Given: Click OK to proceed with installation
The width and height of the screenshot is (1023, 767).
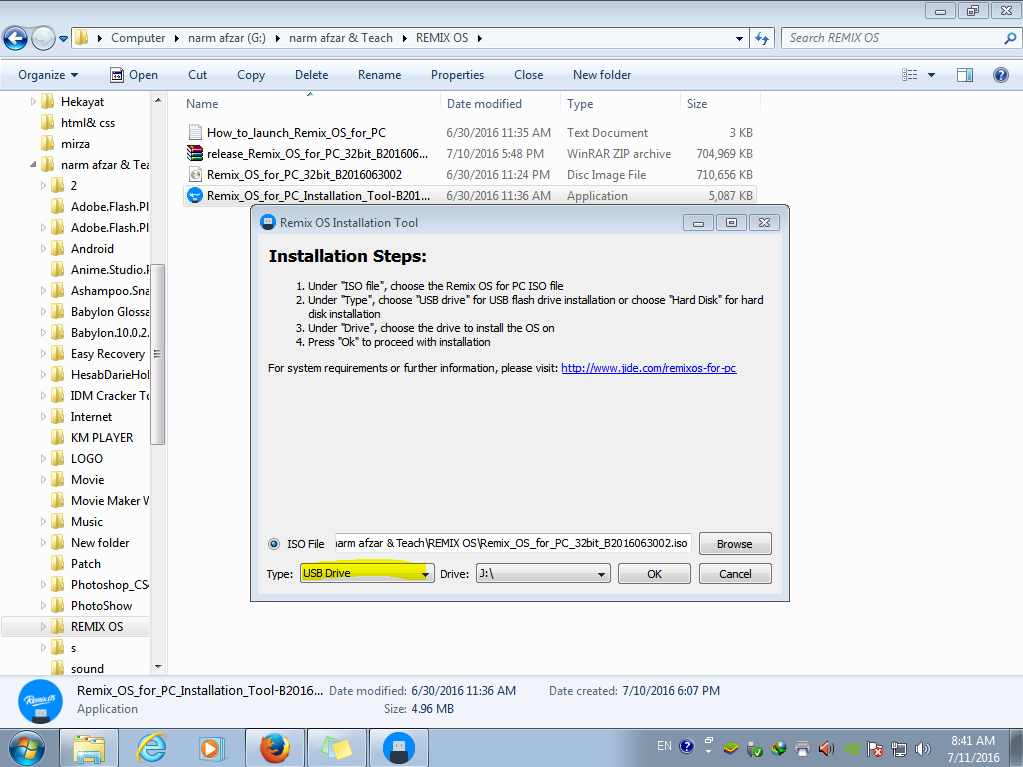Looking at the screenshot, I should 654,574.
